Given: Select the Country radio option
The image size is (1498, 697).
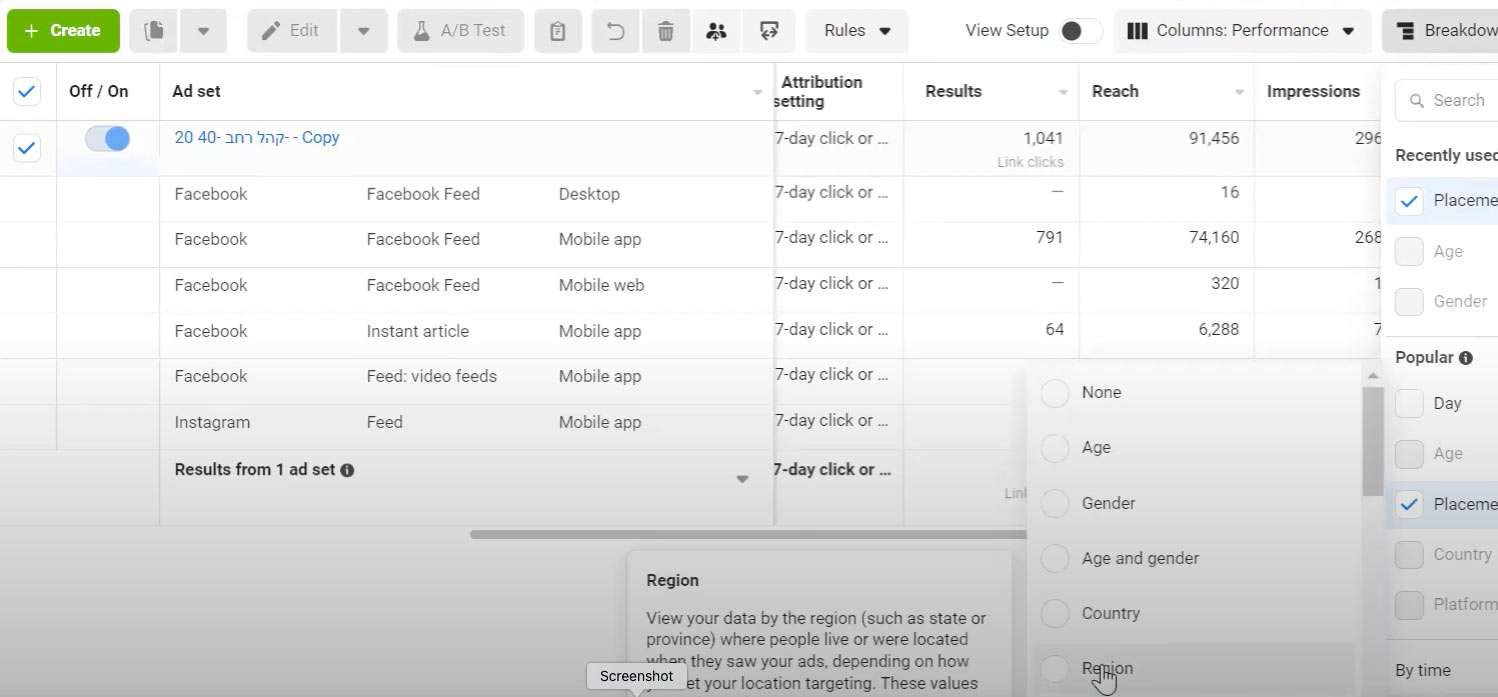Looking at the screenshot, I should click(1055, 613).
